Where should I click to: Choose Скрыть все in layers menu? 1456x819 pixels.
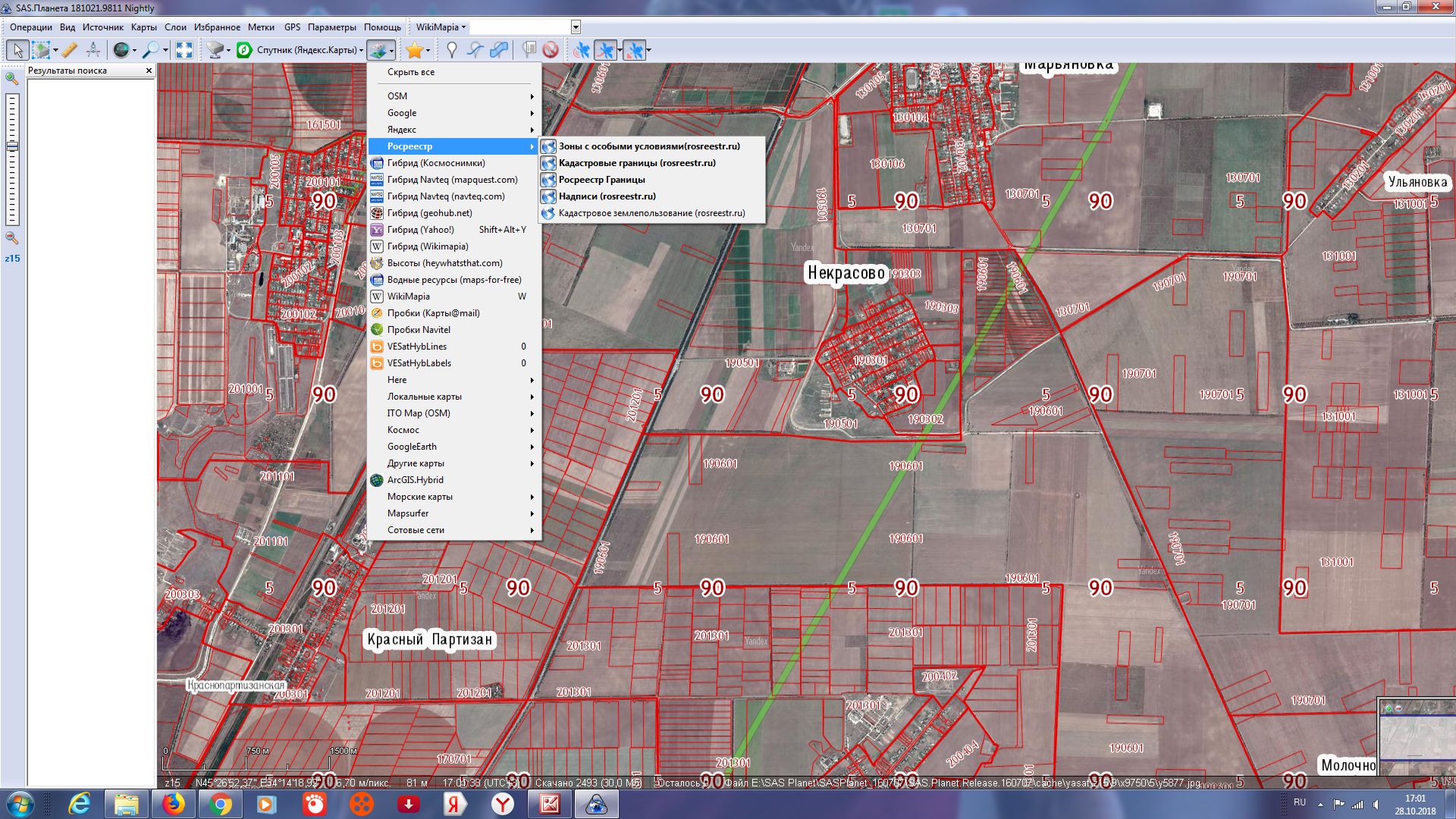point(411,72)
